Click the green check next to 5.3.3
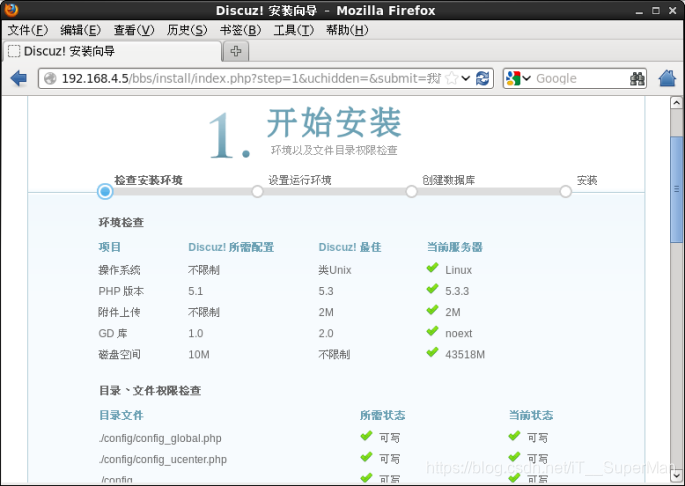Image resolution: width=685 pixels, height=486 pixels. click(x=432, y=288)
